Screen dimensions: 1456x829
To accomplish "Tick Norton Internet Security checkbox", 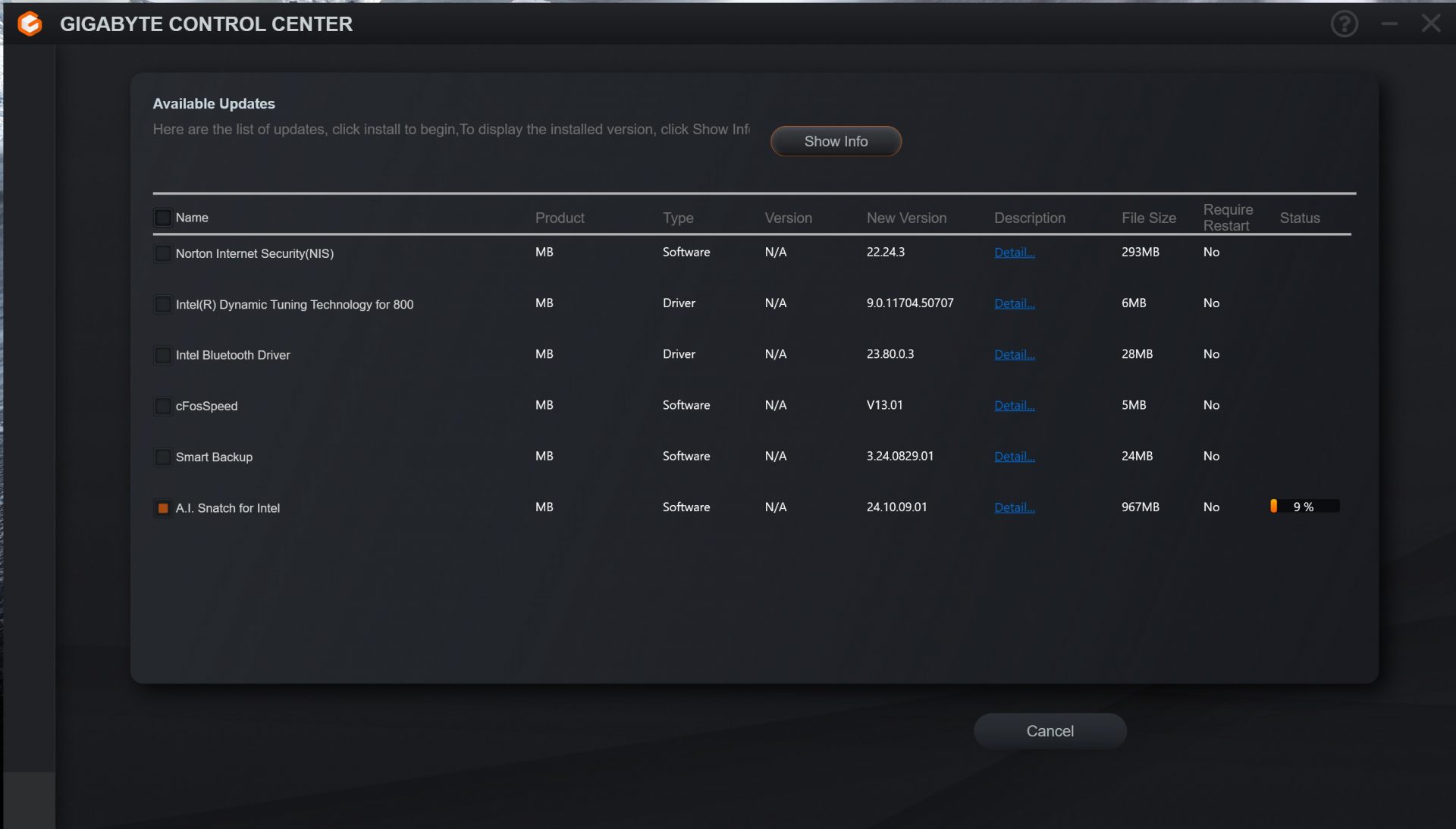I will click(163, 253).
